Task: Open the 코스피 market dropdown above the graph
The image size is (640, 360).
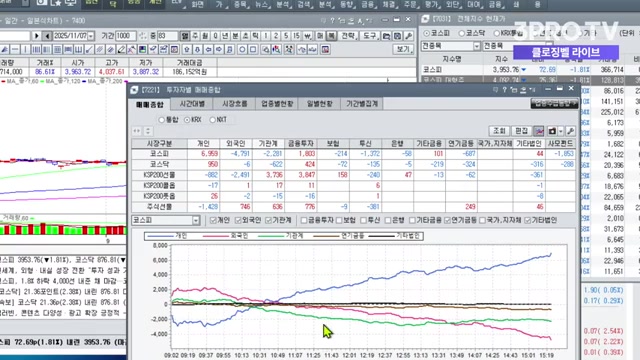Action: point(196,220)
